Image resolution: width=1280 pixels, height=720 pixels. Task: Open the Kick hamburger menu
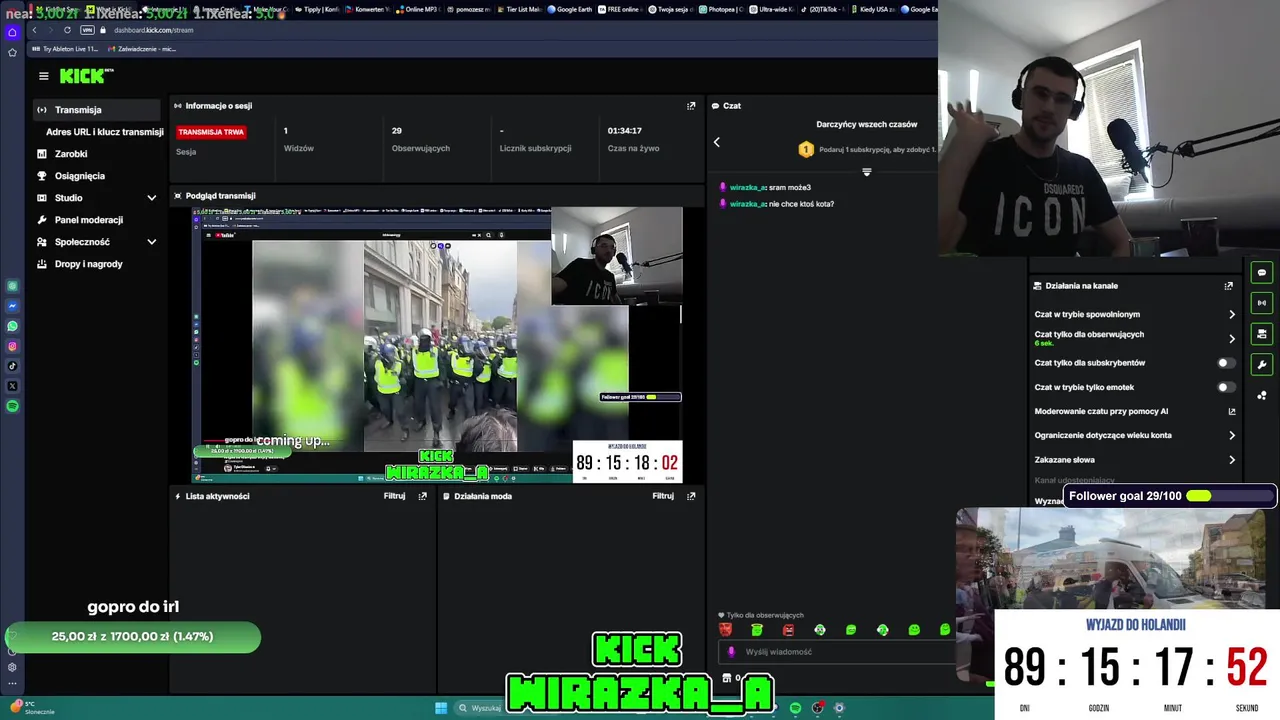click(43, 76)
